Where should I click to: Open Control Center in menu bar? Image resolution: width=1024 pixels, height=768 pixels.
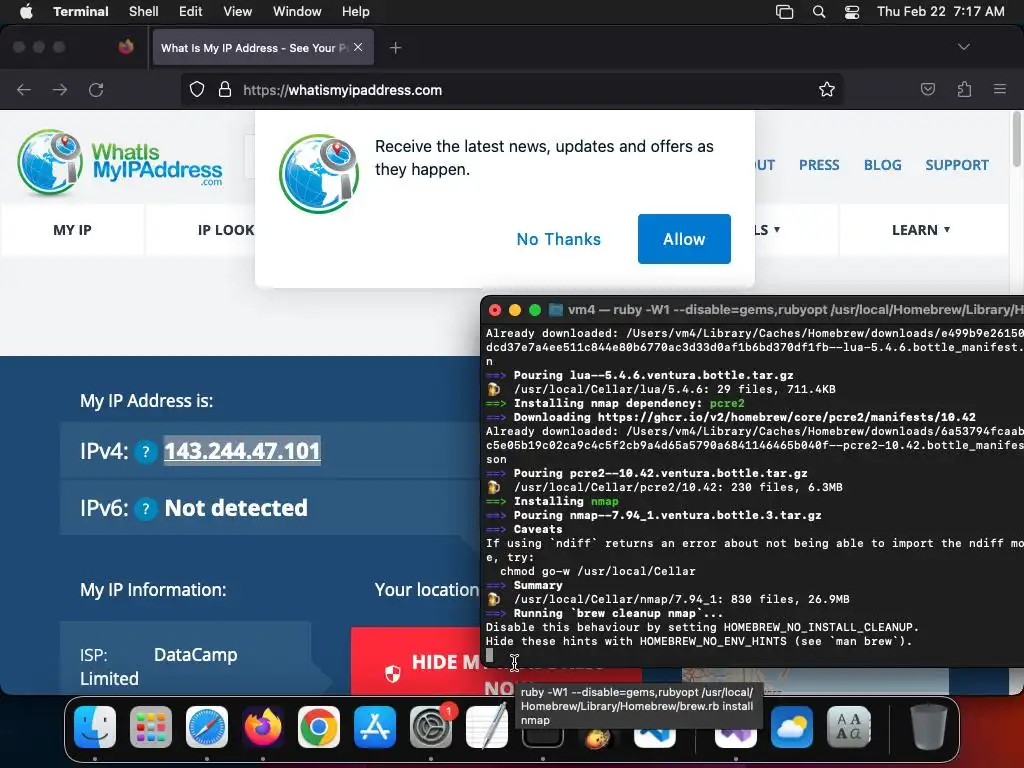pos(852,11)
